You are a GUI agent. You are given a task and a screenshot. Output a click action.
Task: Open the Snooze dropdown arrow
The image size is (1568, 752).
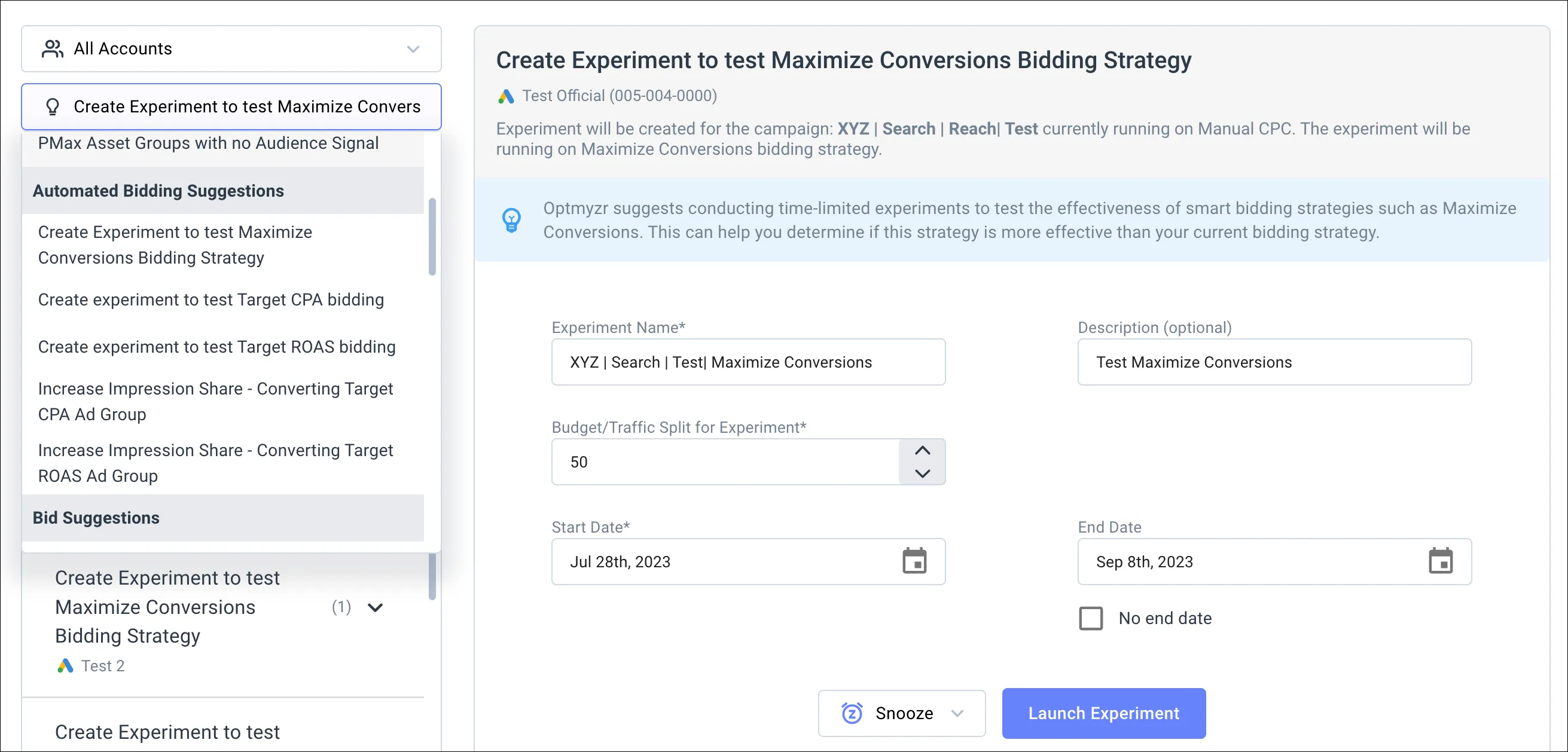click(x=957, y=714)
